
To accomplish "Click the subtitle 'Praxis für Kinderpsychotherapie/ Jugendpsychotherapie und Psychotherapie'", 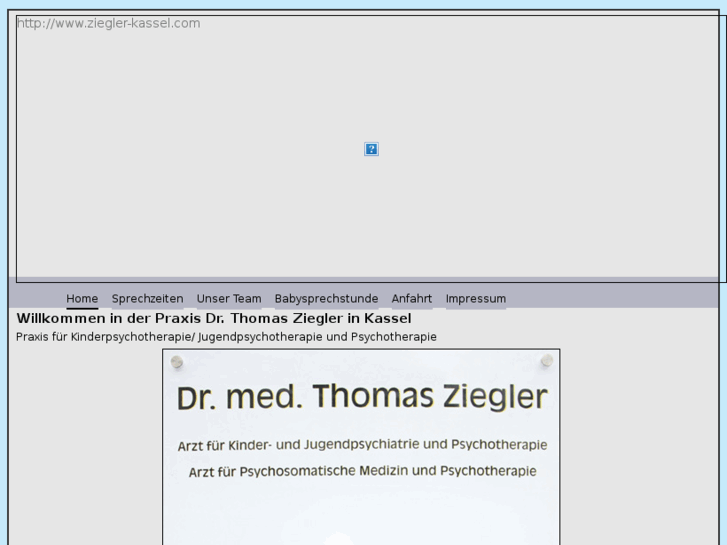I will pos(226,337).
